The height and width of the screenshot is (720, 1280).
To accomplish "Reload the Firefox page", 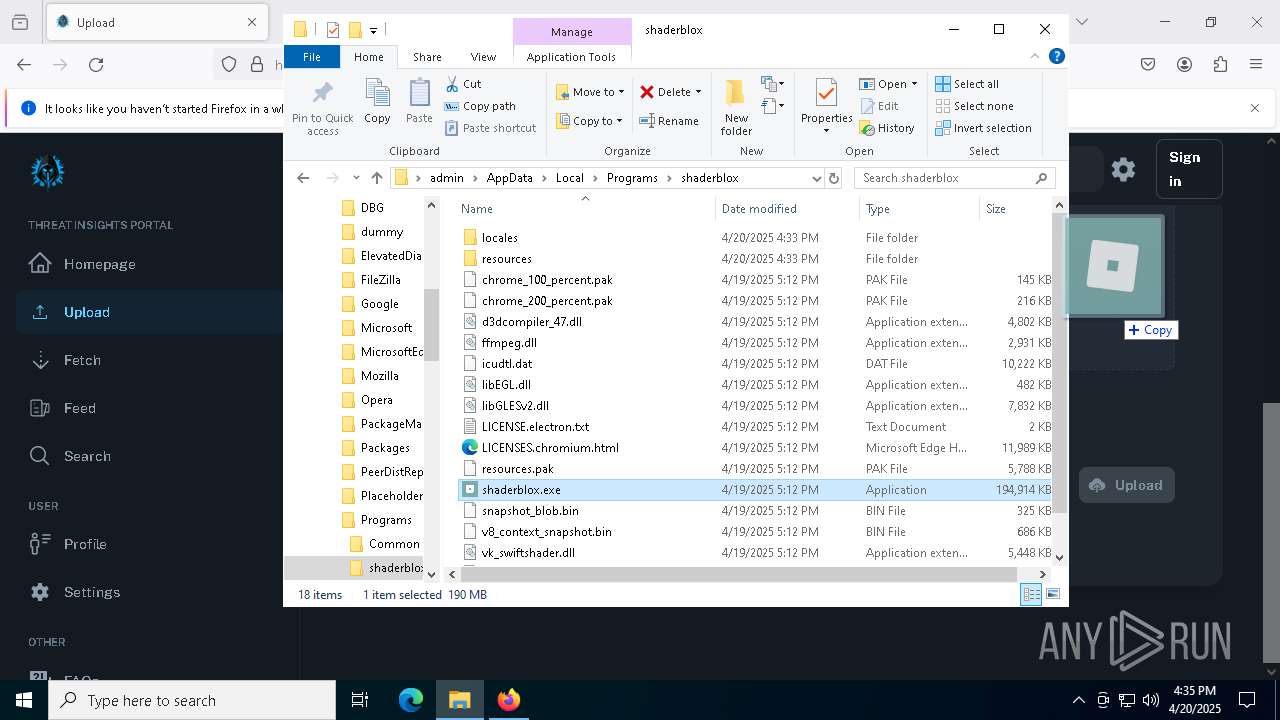I will tap(96, 64).
